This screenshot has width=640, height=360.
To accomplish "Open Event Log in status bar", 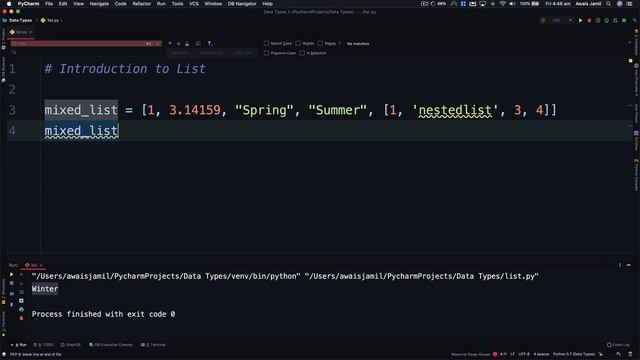I will 618,345.
